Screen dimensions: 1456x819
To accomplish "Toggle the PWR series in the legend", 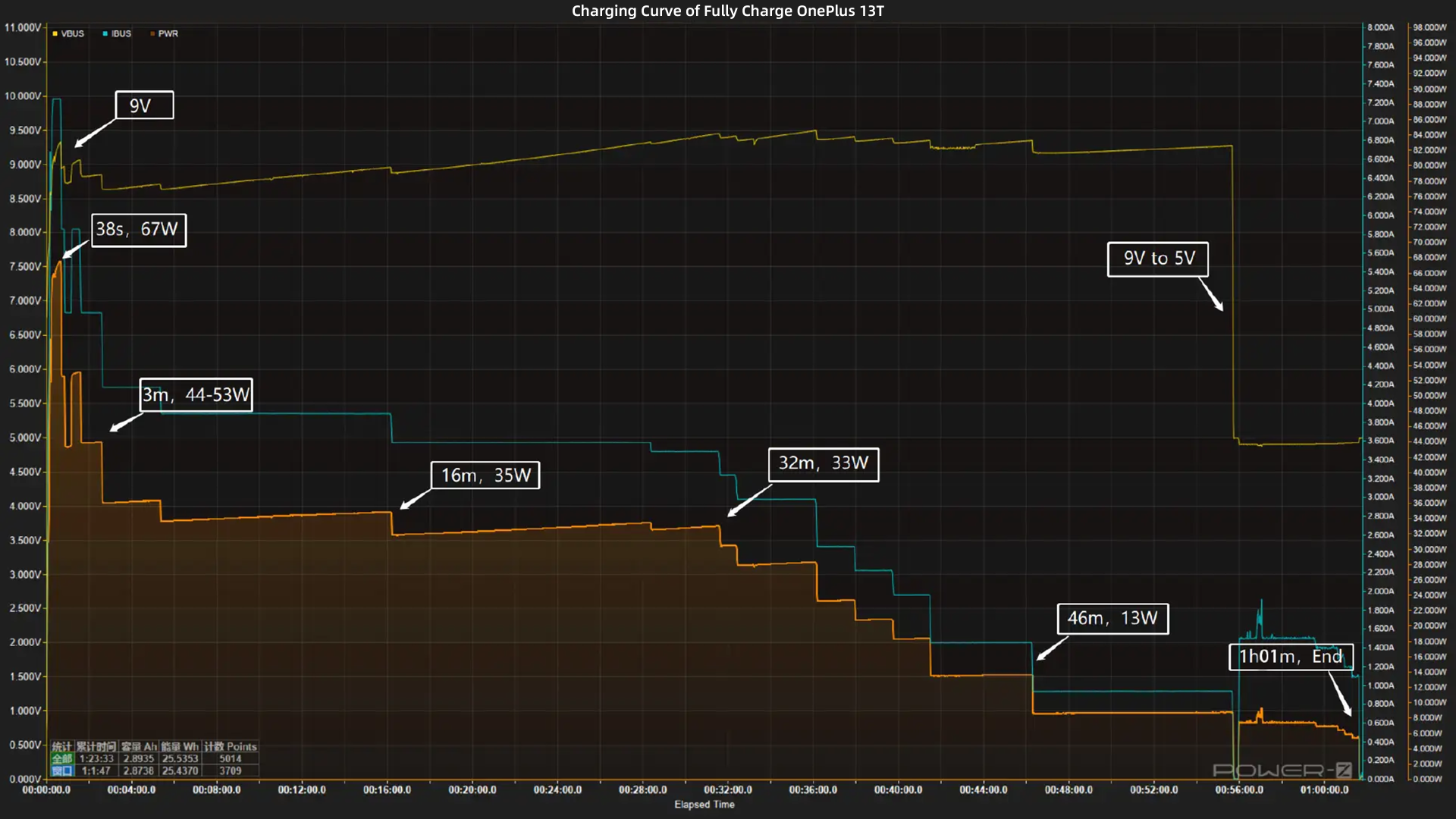I will point(164,33).
